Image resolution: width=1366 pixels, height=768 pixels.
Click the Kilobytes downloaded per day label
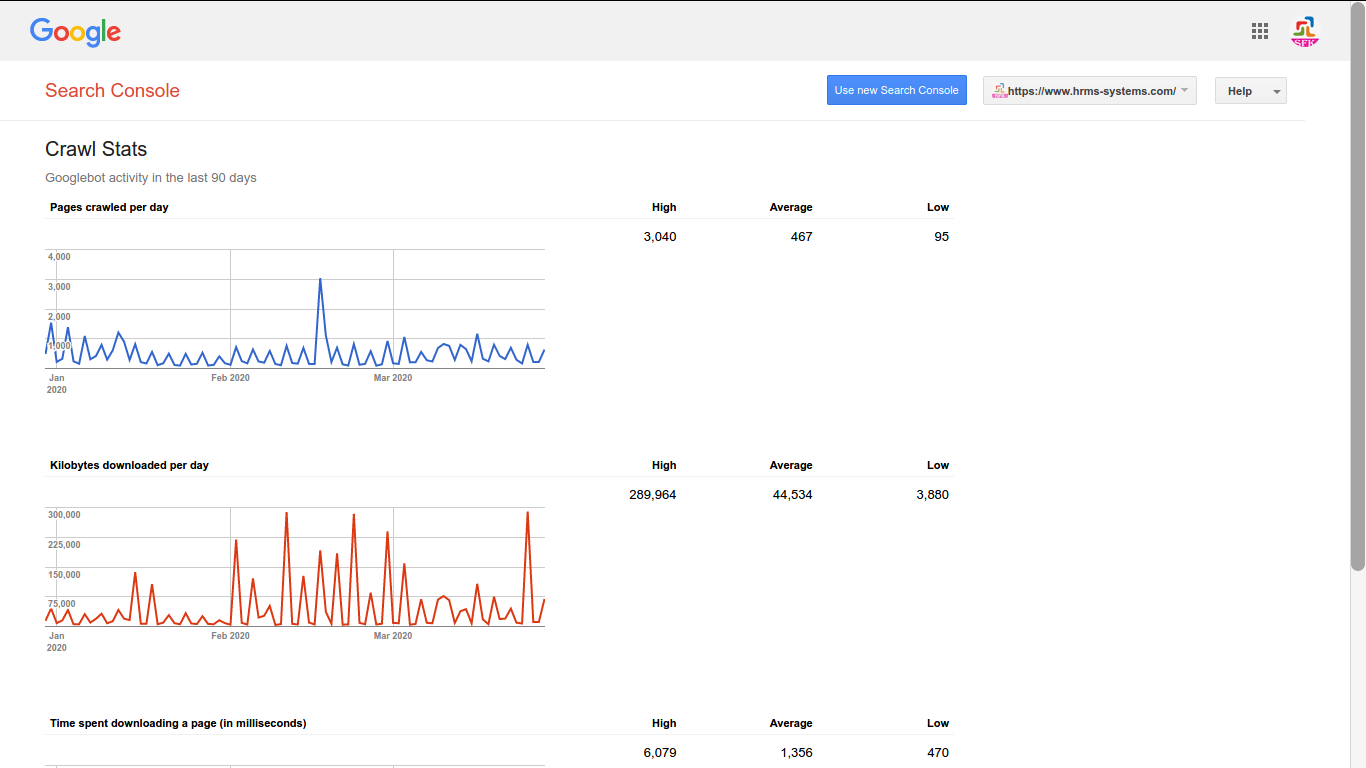click(129, 465)
